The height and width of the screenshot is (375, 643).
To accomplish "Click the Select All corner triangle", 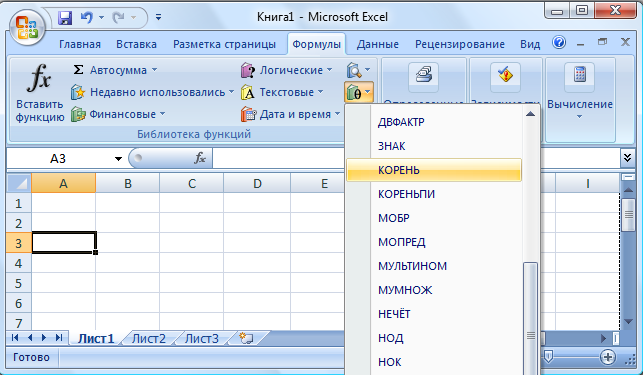I will point(19,183).
